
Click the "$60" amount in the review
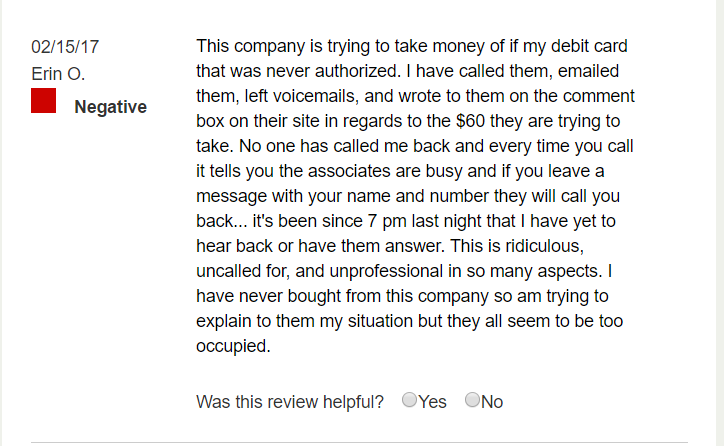click(x=471, y=121)
